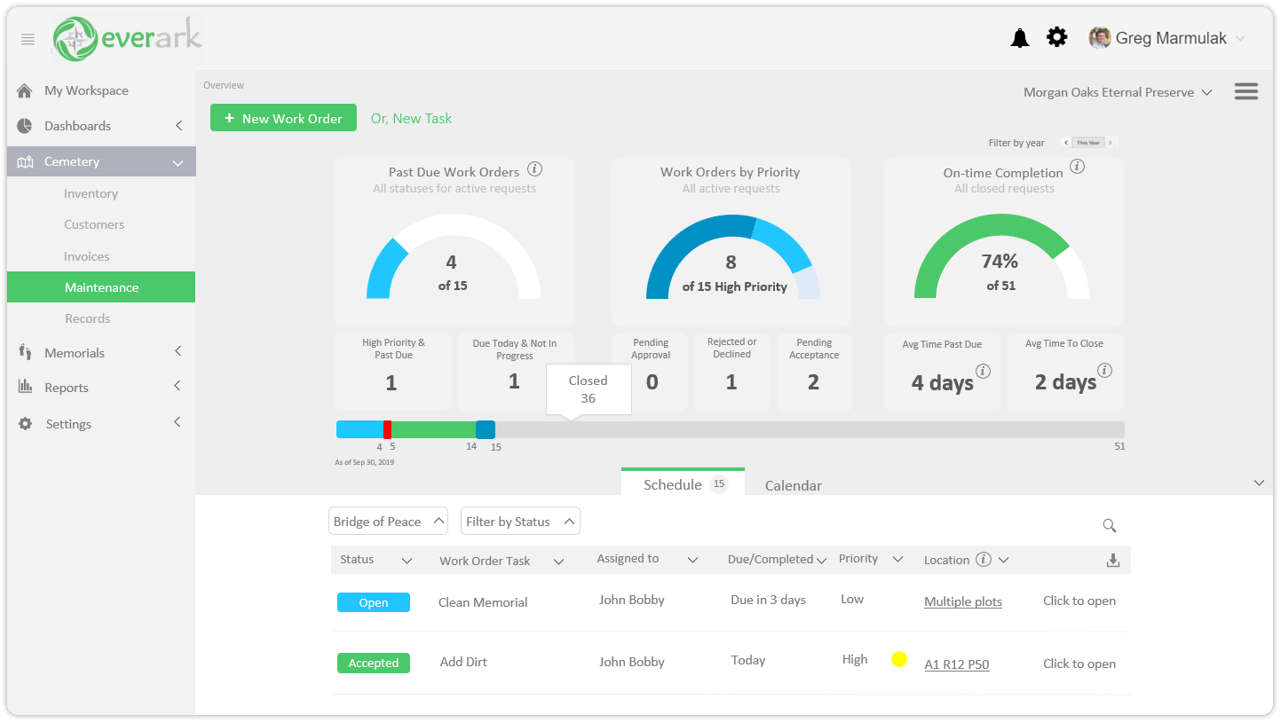Click info icon beside On-time Completion
1280x722 pixels.
1077,167
